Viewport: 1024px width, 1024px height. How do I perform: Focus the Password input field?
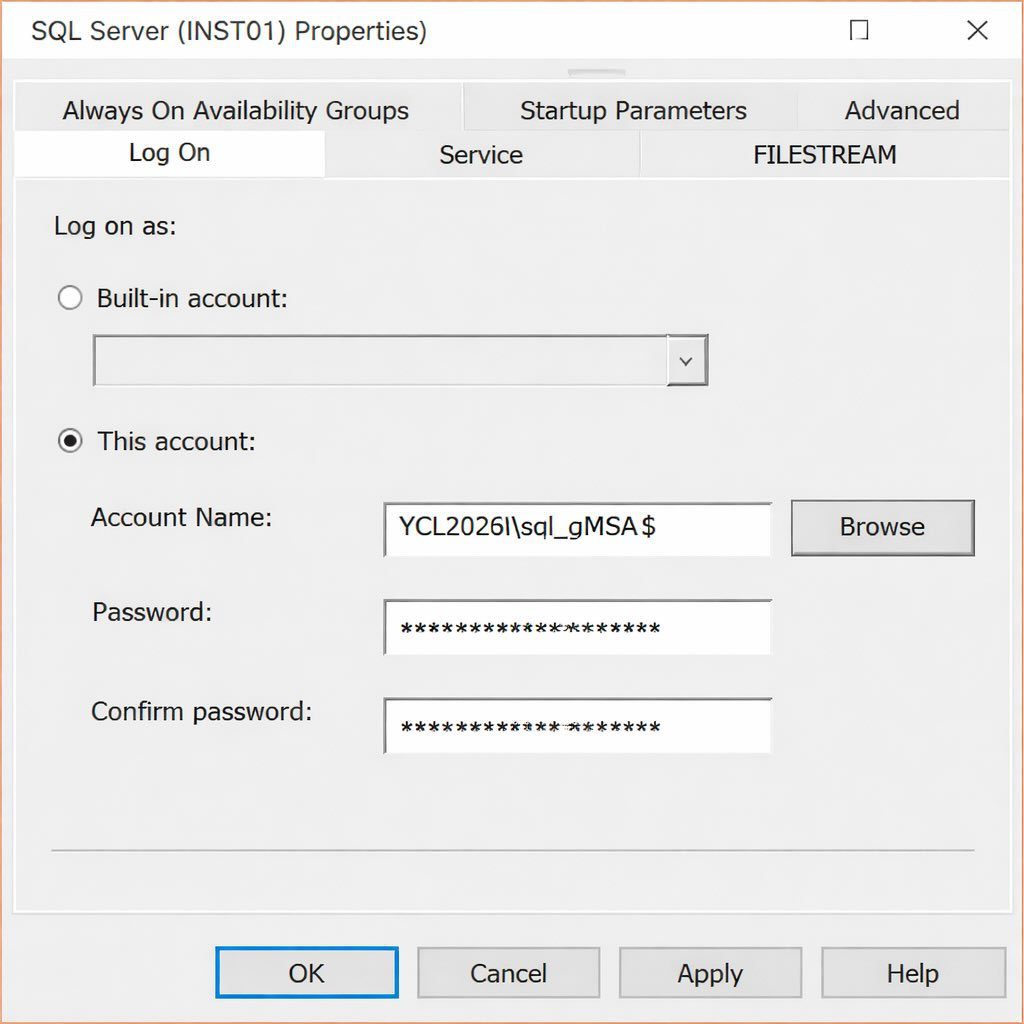[x=577, y=628]
